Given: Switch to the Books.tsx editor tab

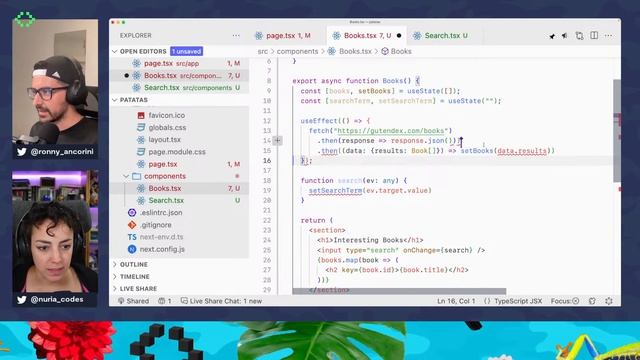Looking at the screenshot, I should [367, 36].
